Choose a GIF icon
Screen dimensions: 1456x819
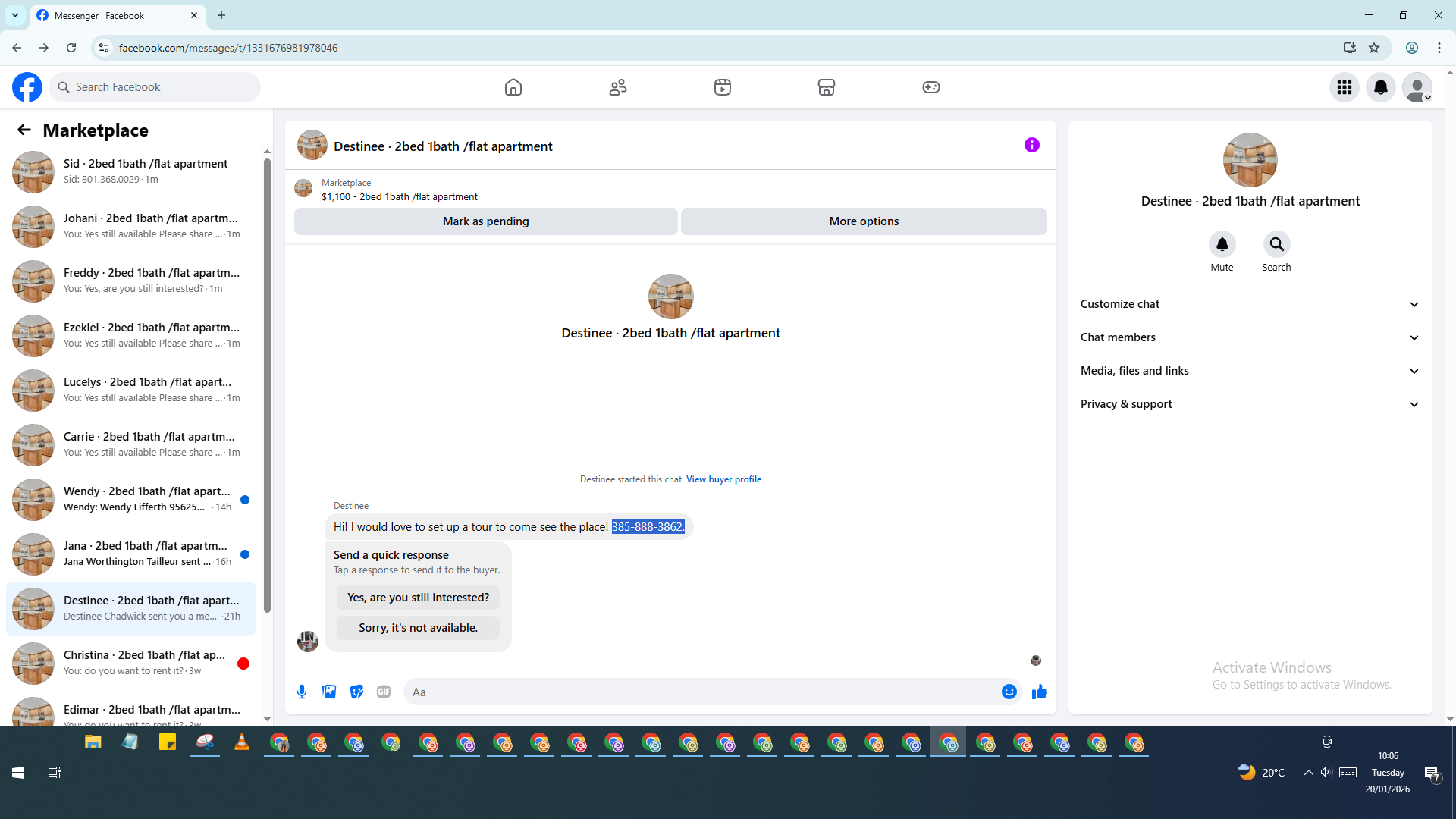click(384, 692)
